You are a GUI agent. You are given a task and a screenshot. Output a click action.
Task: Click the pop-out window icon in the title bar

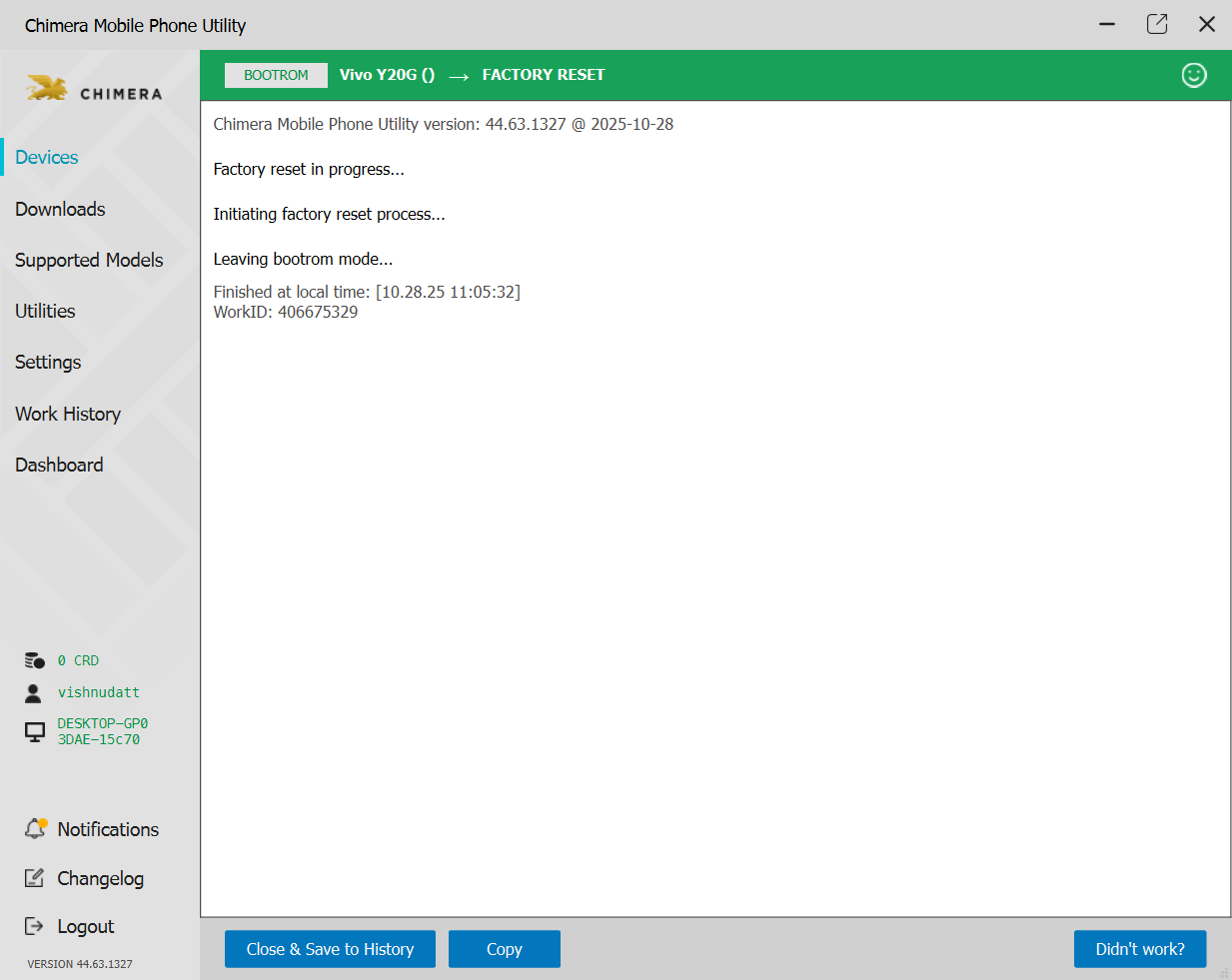coord(1157,24)
